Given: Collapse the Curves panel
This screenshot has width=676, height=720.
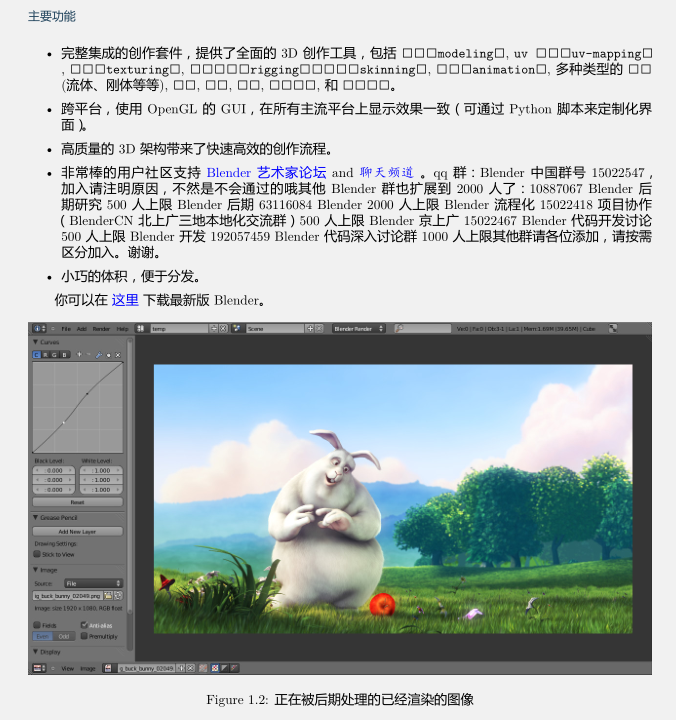Looking at the screenshot, I should (x=35, y=342).
